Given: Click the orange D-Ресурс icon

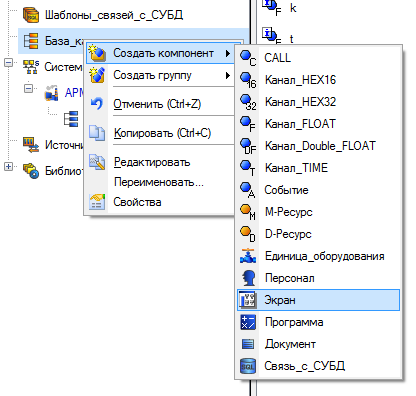Looking at the screenshot, I should (248, 234).
